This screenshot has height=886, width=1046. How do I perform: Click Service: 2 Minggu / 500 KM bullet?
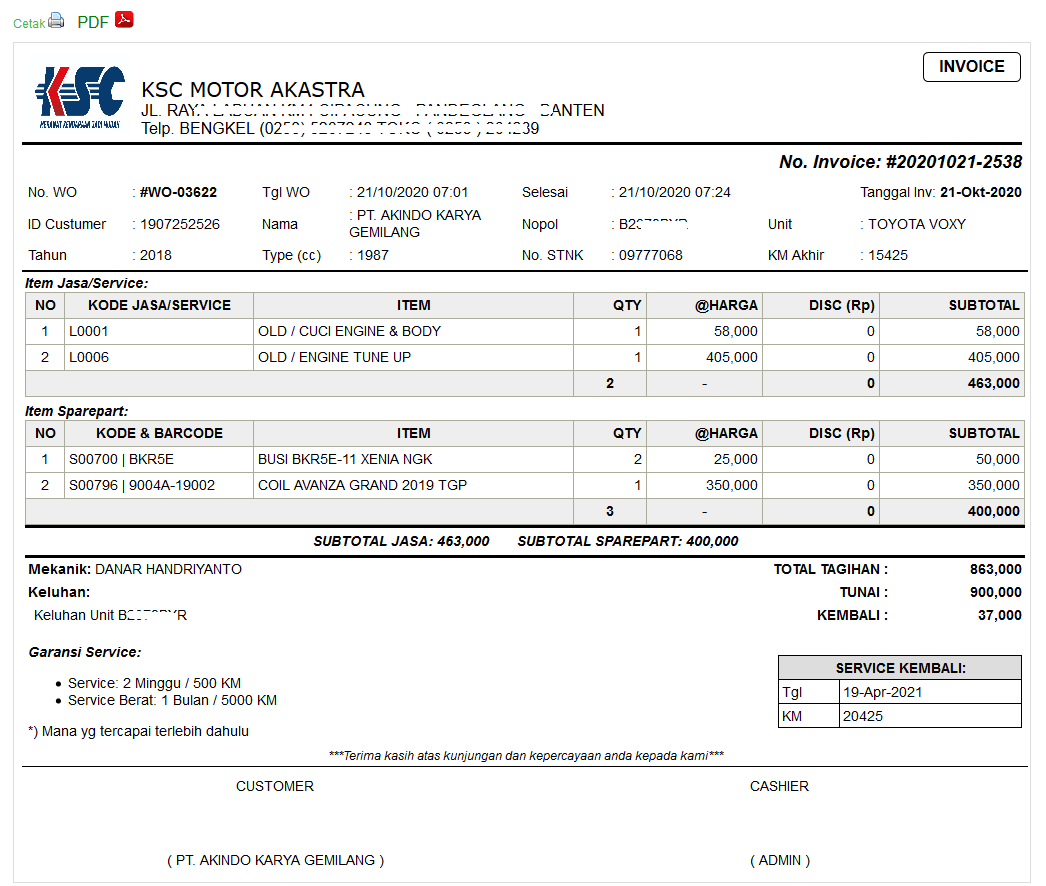[x=154, y=683]
